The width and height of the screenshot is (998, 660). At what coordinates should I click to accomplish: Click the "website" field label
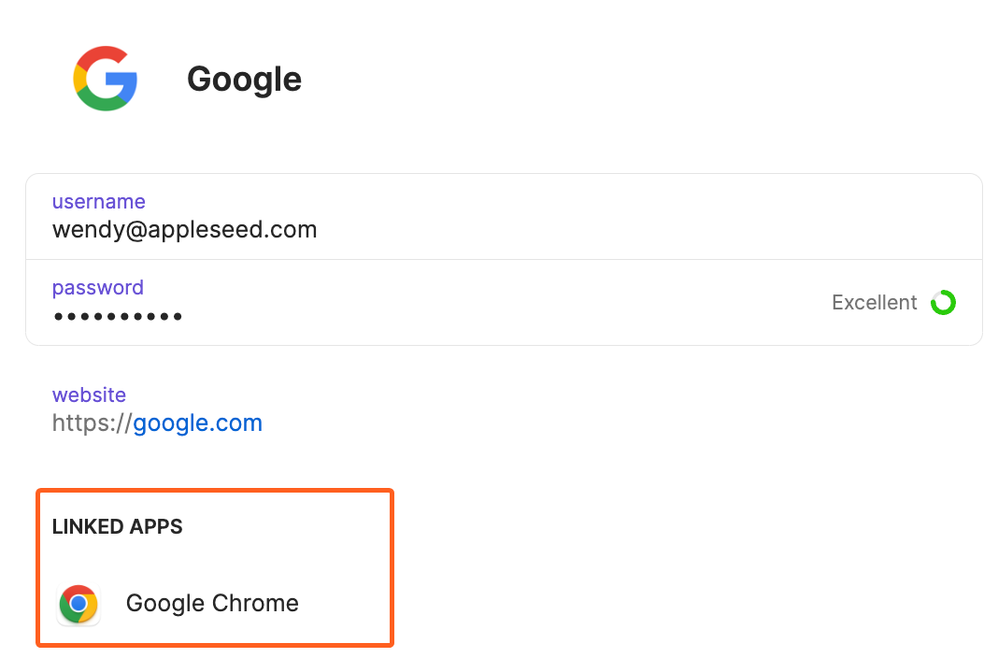[89, 395]
